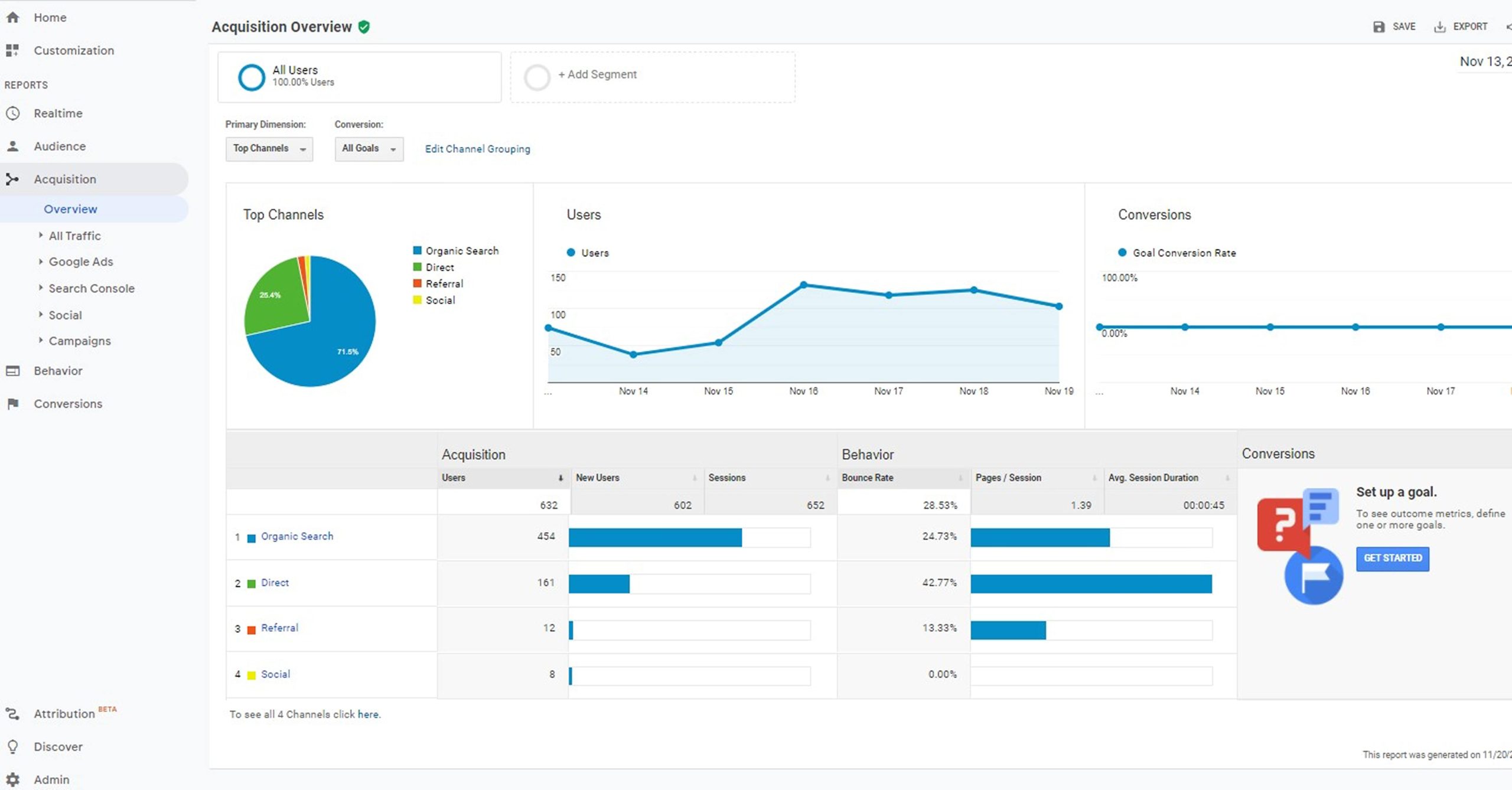This screenshot has height=790, width=1512.
Task: Open Customization grid icon
Action: 12,50
